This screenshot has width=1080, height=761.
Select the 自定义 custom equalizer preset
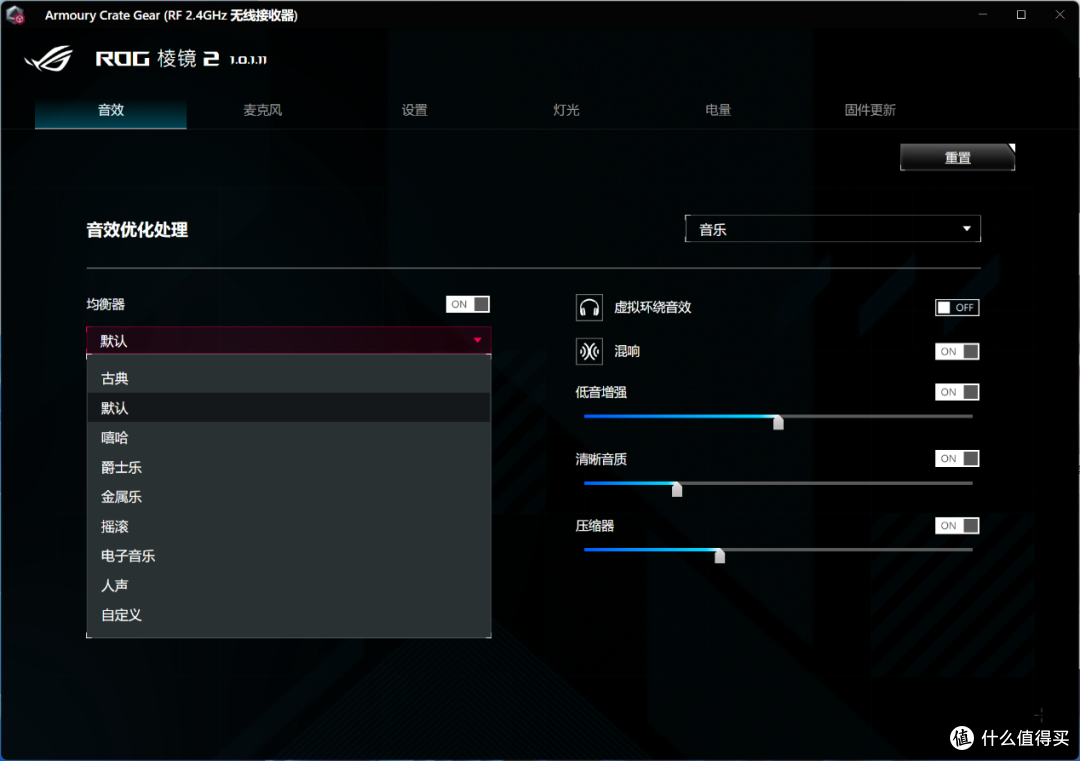coord(289,615)
